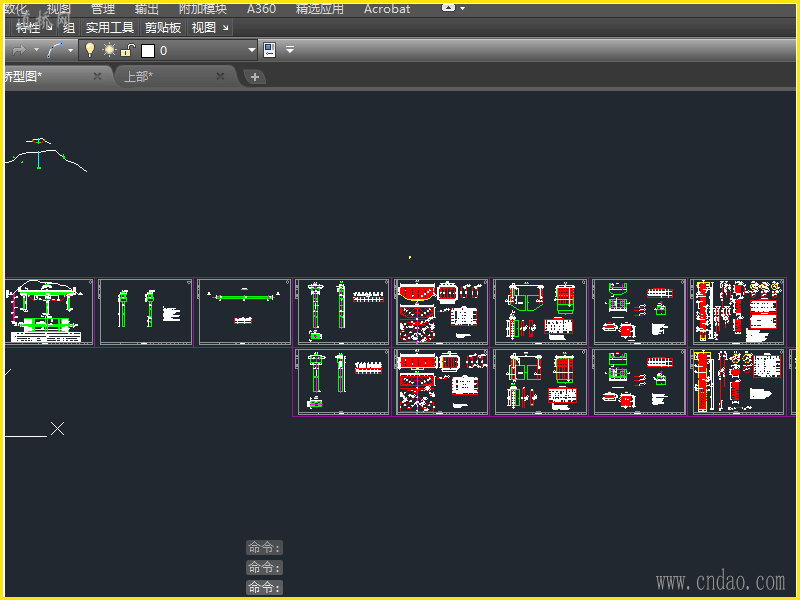Image resolution: width=800 pixels, height=600 pixels.
Task: Create new drawing with plus tab
Action: point(255,77)
